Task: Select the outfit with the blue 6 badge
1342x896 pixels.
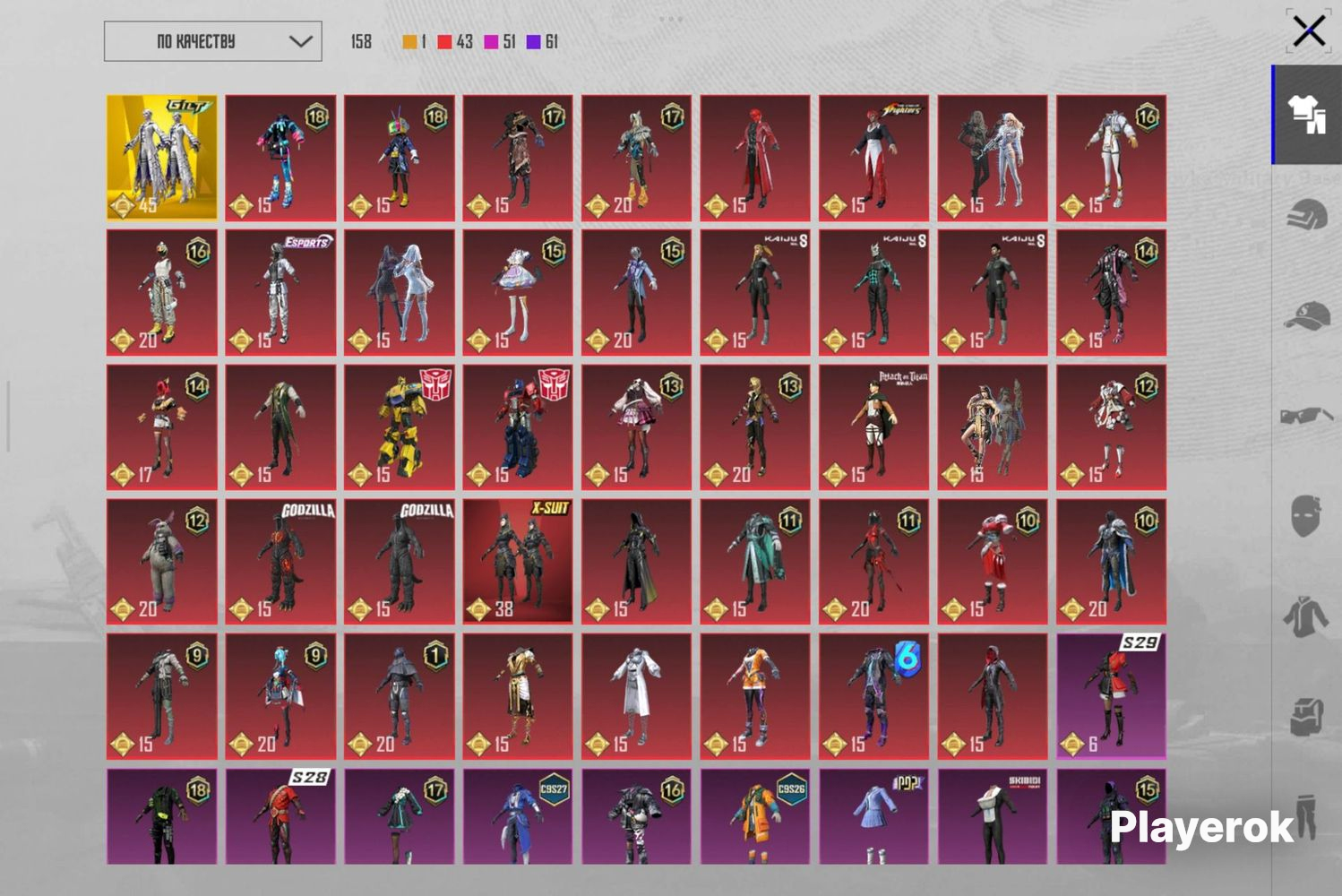Action: pos(873,696)
